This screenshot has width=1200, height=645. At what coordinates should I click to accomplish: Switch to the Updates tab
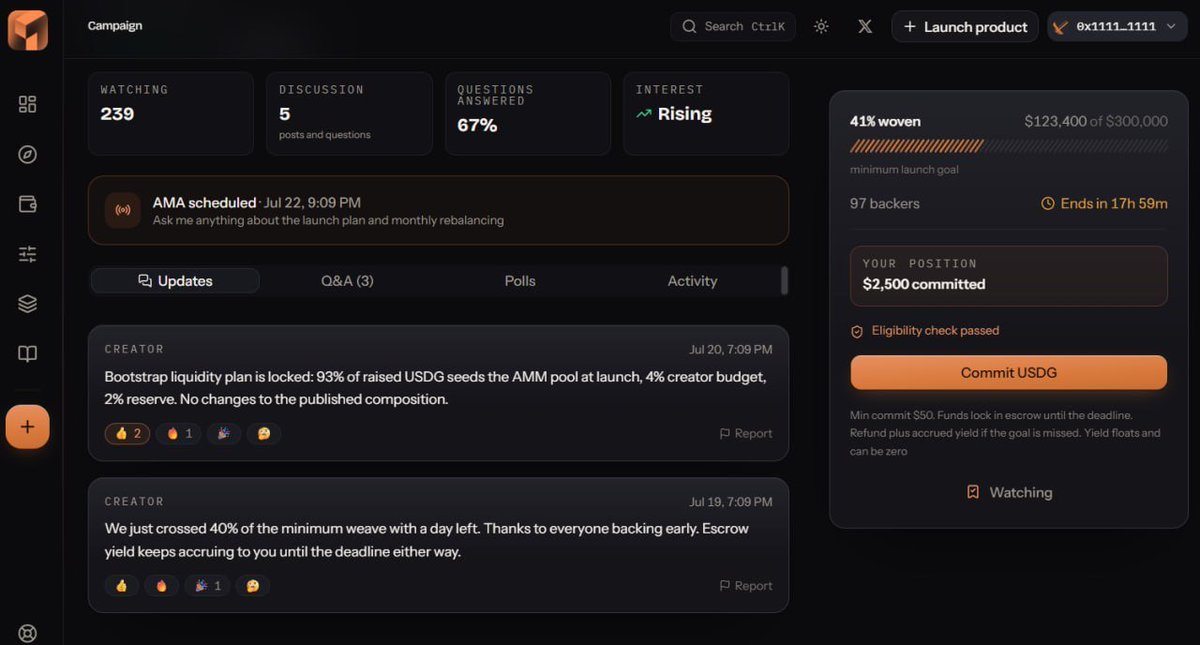[175, 281]
